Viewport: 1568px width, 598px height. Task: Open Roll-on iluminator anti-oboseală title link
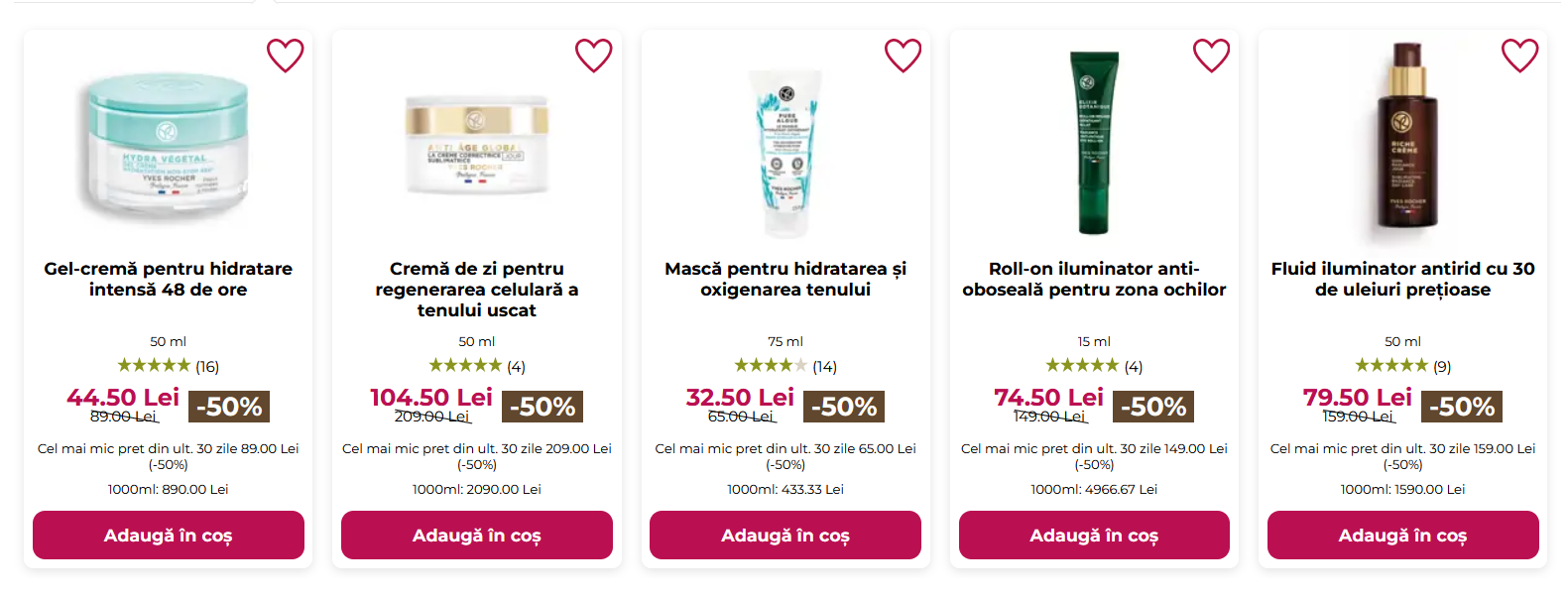(x=1094, y=279)
